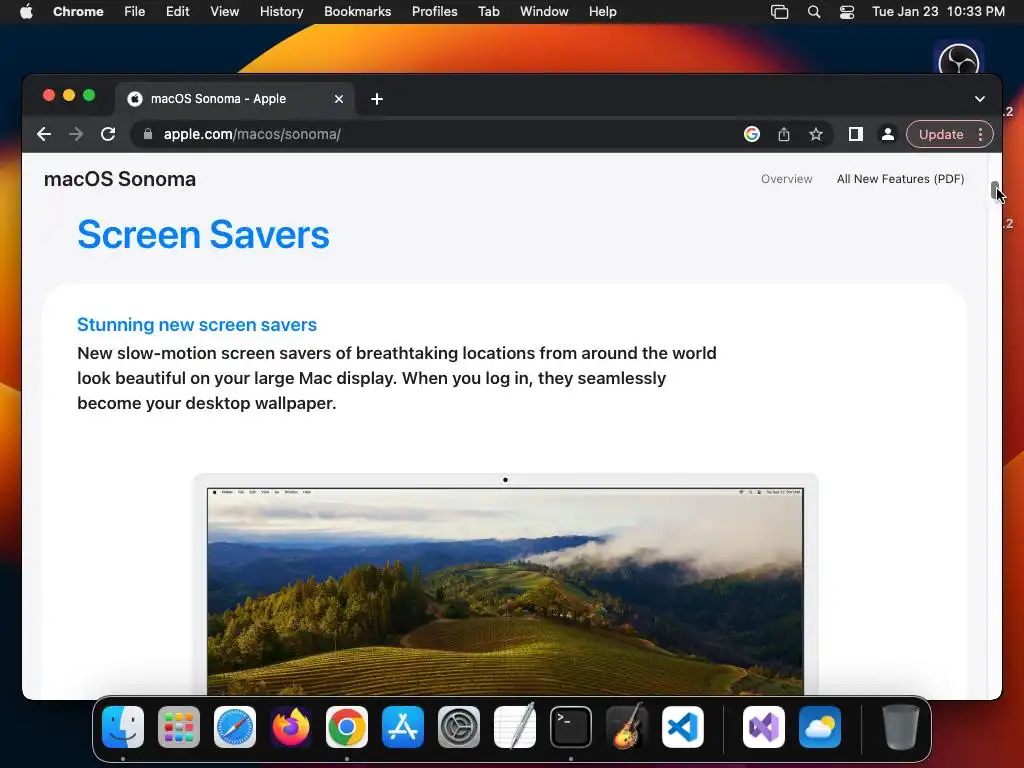Viewport: 1024px width, 768px height.
Task: Open the Overview link
Action: [786, 179]
